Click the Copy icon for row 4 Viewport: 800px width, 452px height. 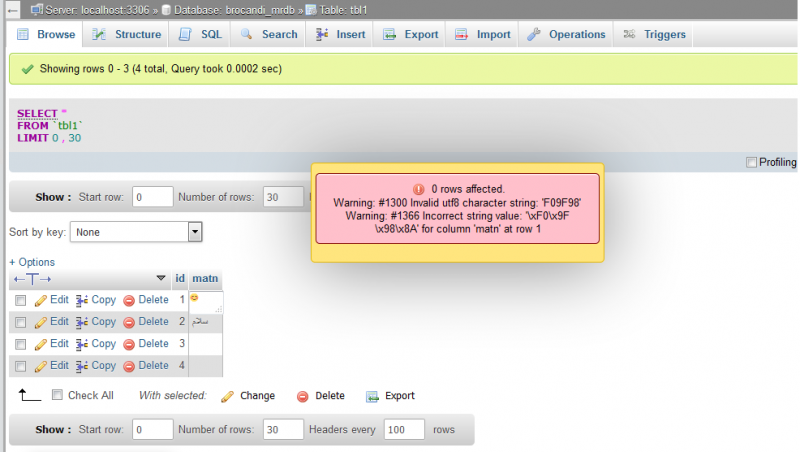pos(83,366)
